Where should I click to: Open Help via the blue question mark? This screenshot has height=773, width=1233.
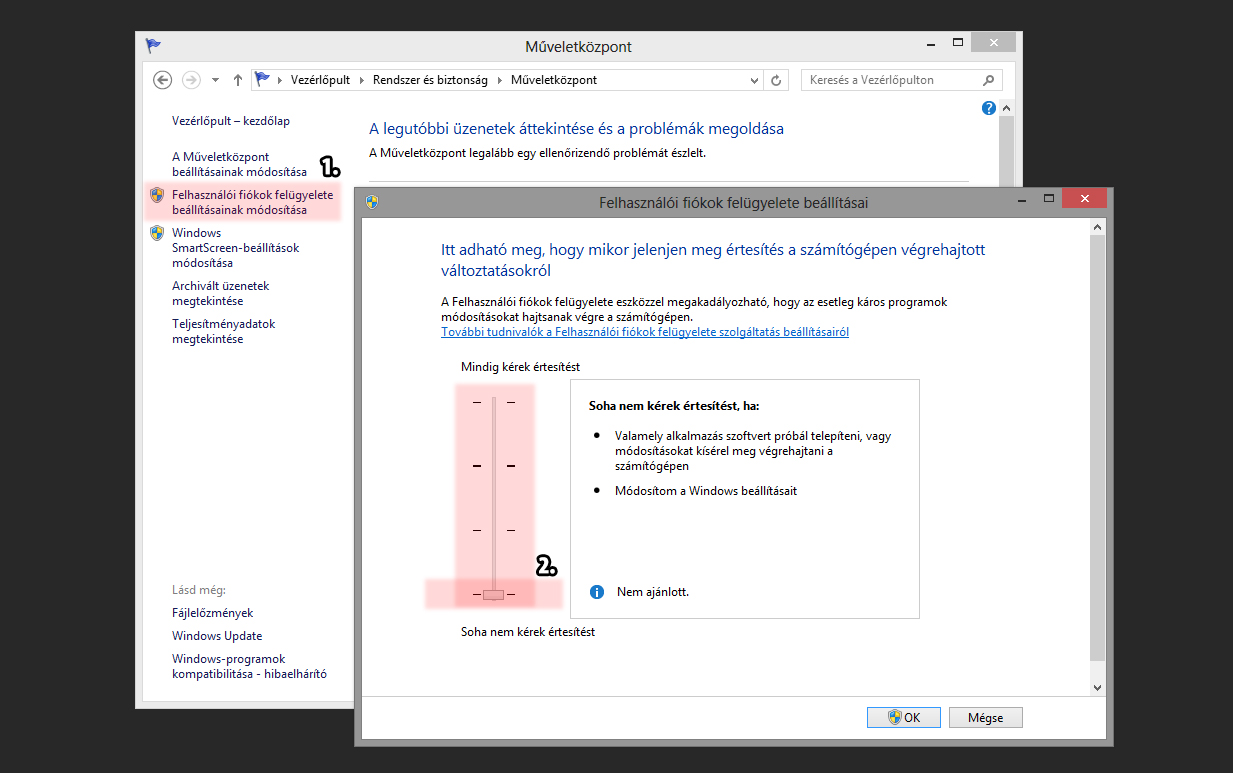[x=989, y=108]
